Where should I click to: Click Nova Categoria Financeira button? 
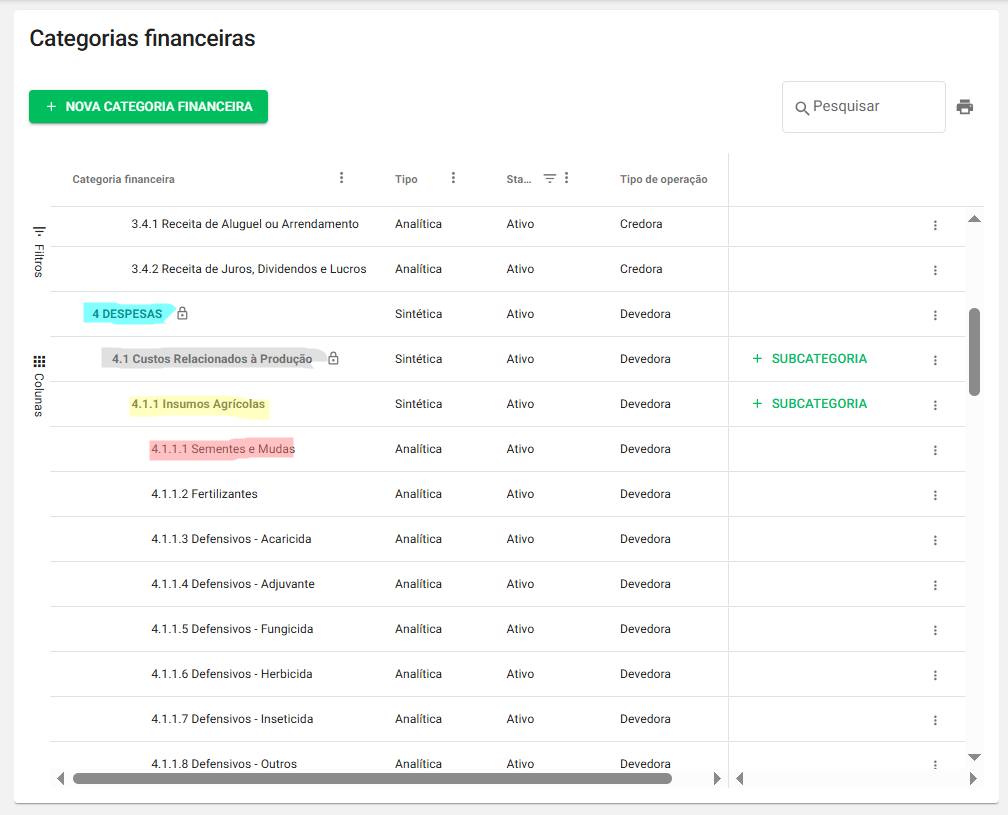(148, 107)
